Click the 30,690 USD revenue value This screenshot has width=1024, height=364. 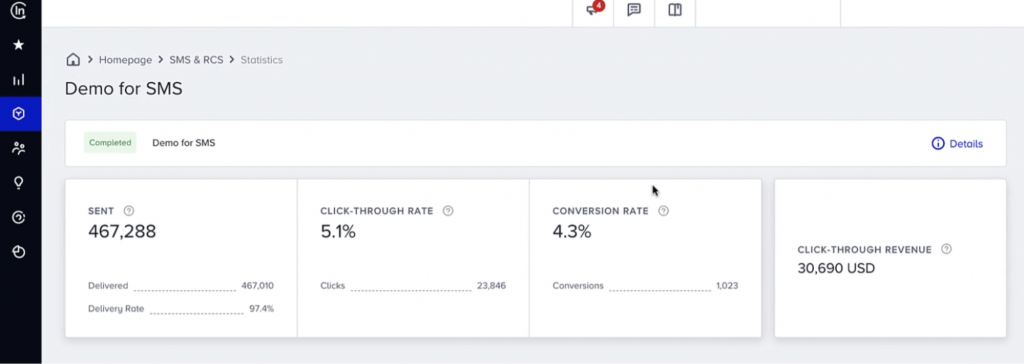click(836, 268)
